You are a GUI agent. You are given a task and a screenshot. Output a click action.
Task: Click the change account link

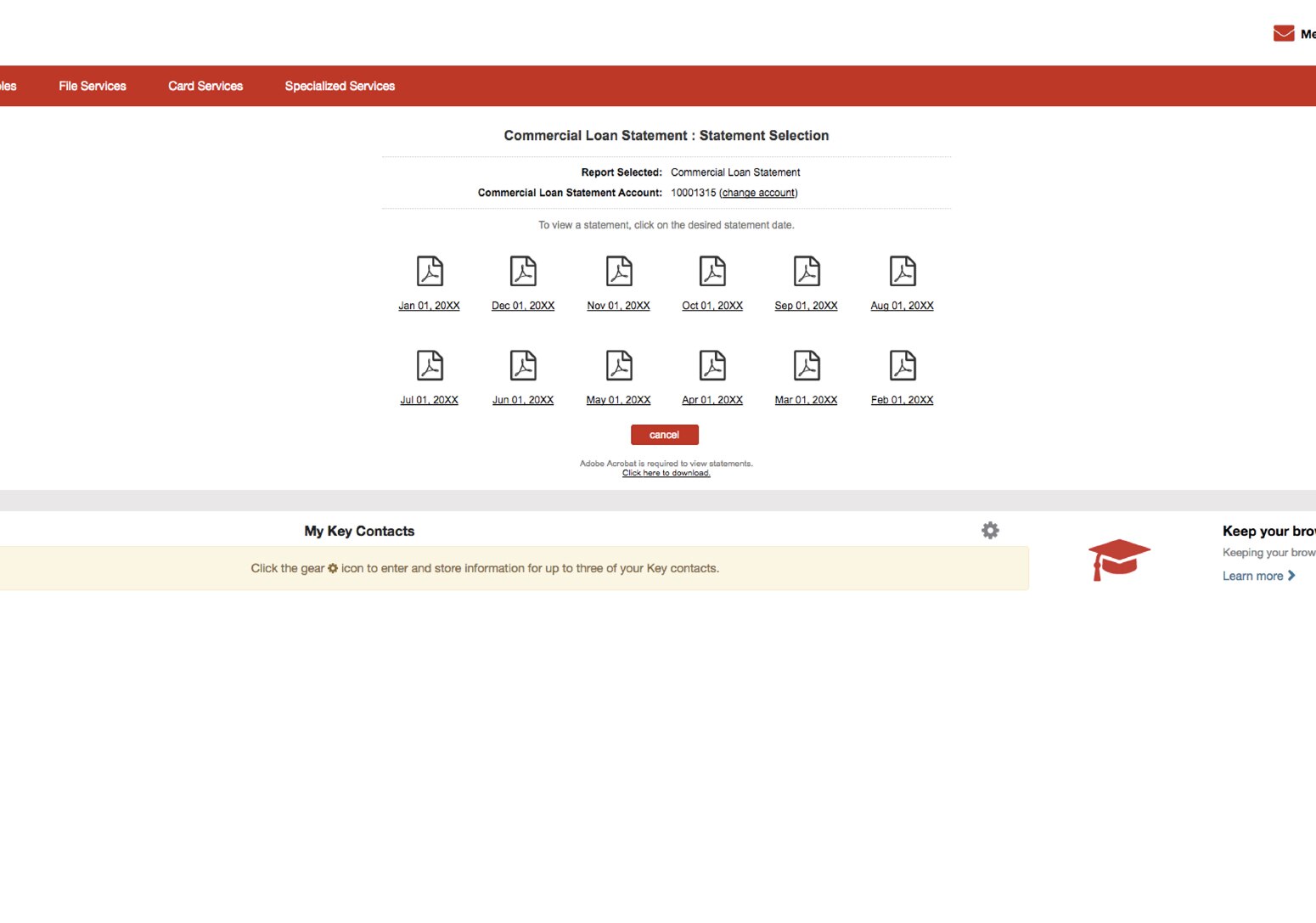pyautogui.click(x=756, y=193)
